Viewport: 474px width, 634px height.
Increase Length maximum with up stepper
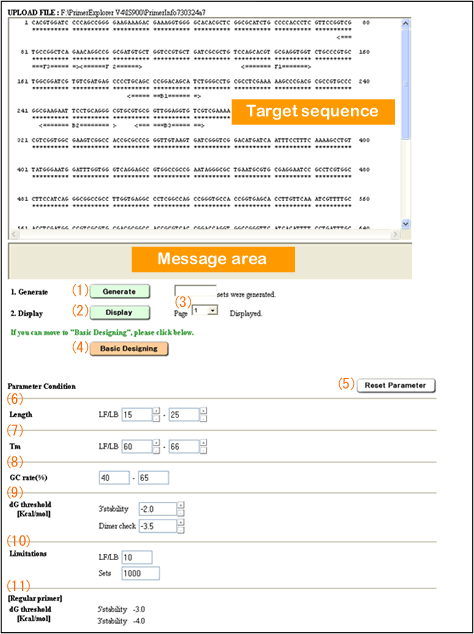203,411
